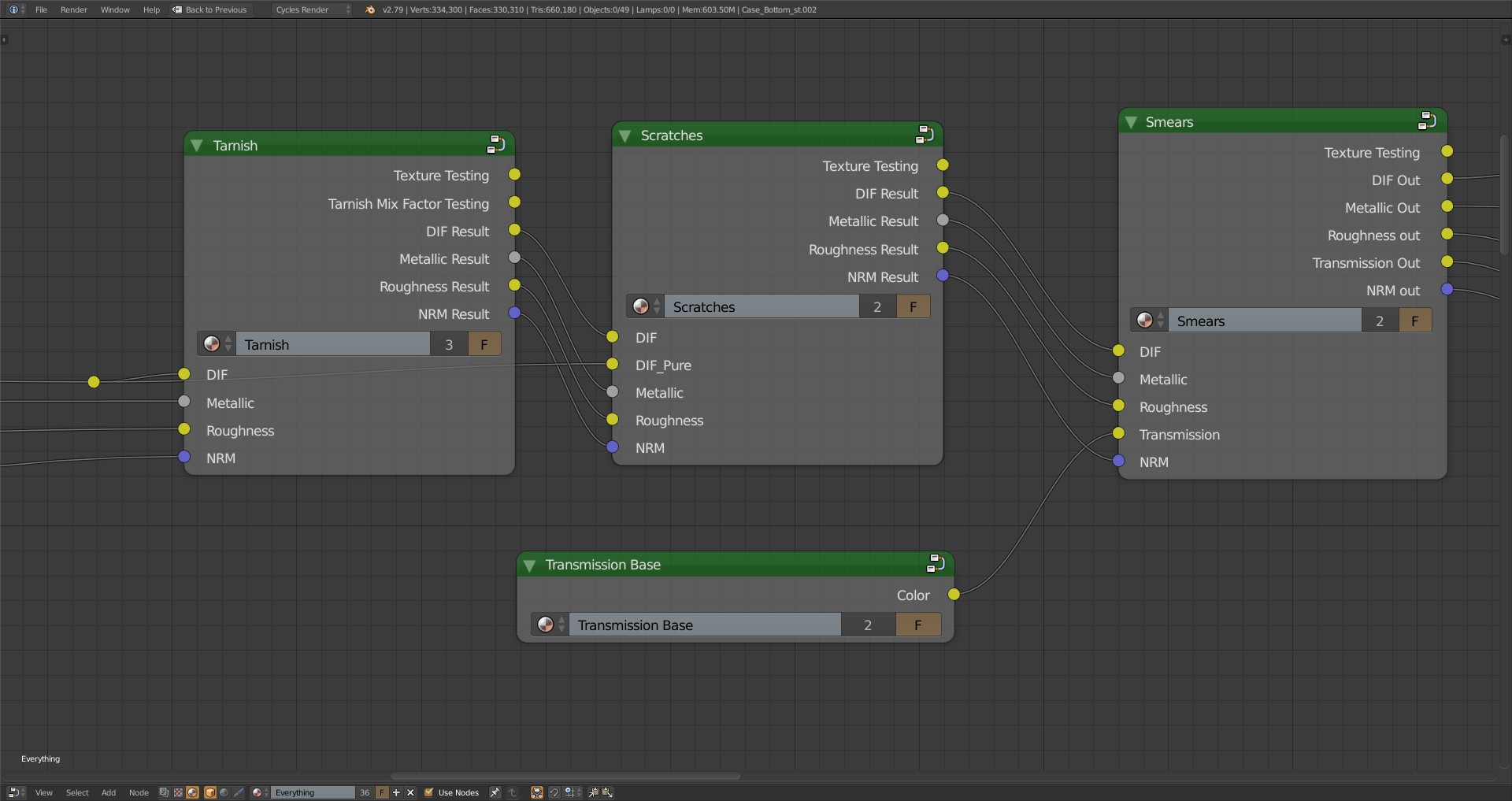Click the shader node tree type icon
The width and height of the screenshot is (1512, 801).
(193, 792)
